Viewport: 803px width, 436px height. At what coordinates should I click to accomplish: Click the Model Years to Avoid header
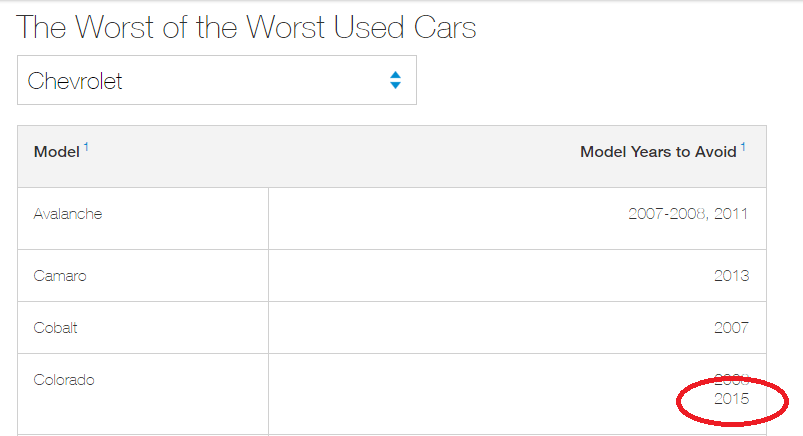(658, 152)
